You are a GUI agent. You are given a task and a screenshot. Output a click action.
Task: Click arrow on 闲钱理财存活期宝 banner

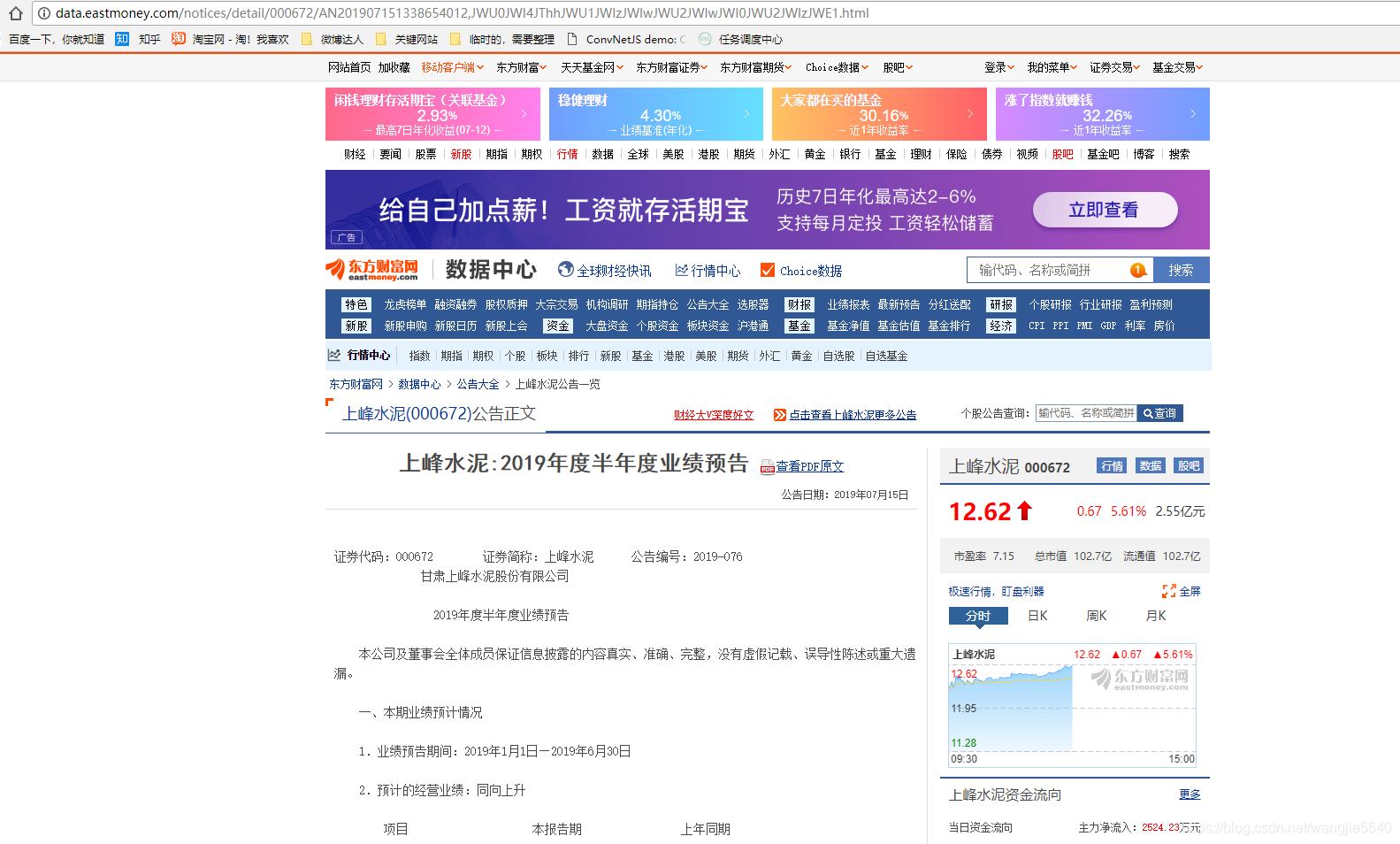(524, 114)
